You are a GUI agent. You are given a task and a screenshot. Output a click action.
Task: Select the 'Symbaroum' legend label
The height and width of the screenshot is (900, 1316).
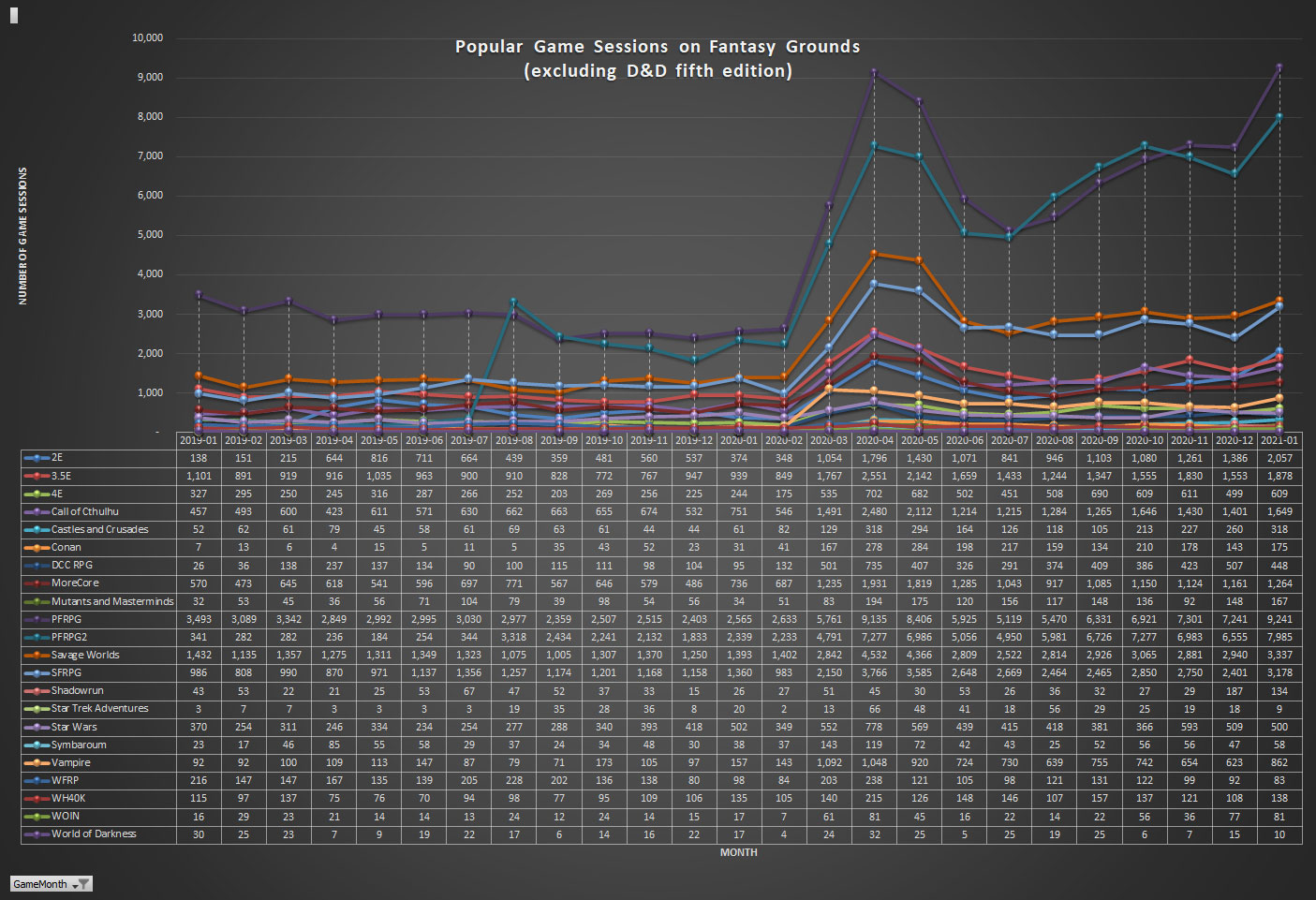pos(79,745)
